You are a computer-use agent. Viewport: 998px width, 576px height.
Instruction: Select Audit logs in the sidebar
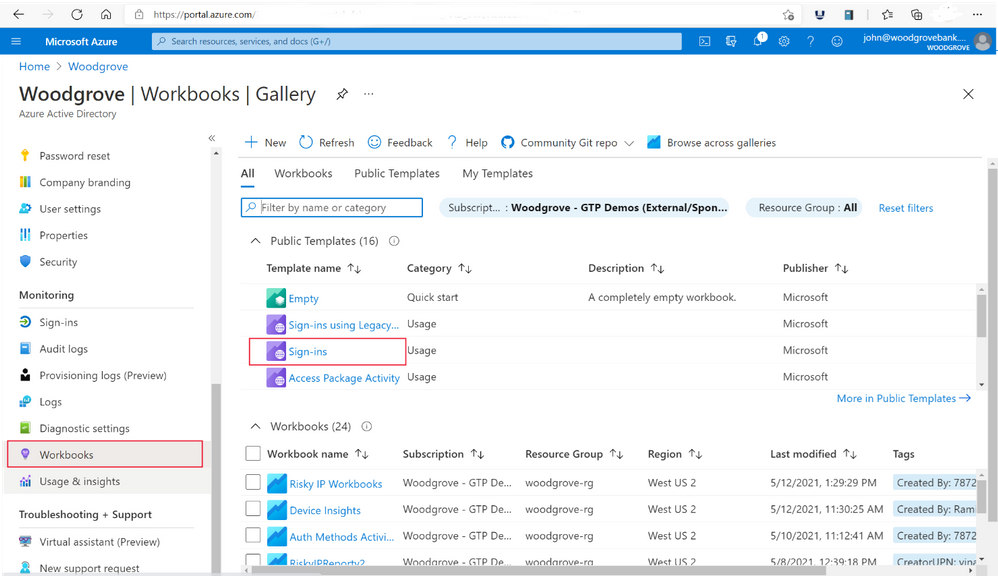(60, 348)
